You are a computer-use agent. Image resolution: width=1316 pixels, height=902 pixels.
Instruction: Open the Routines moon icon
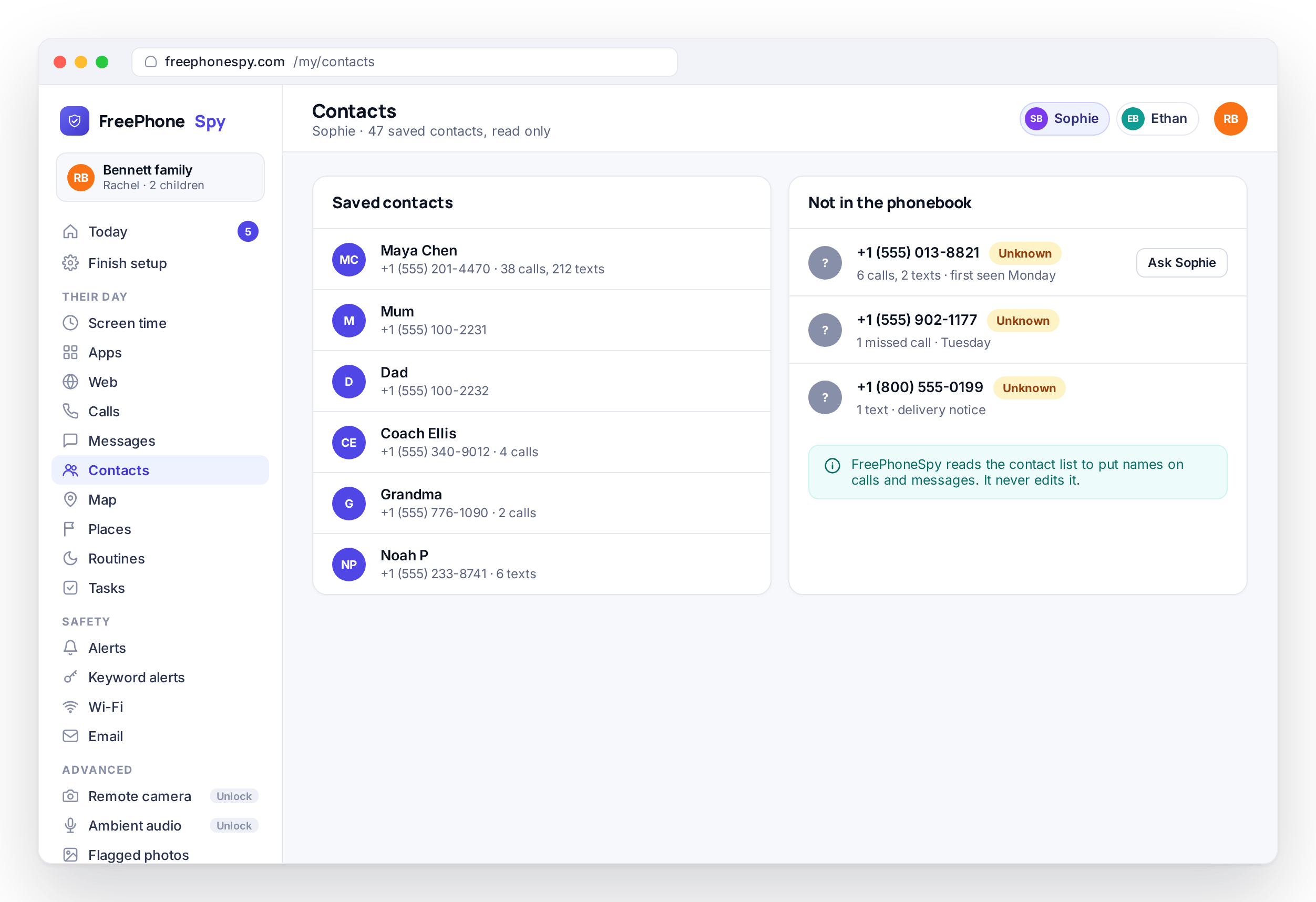click(x=70, y=559)
